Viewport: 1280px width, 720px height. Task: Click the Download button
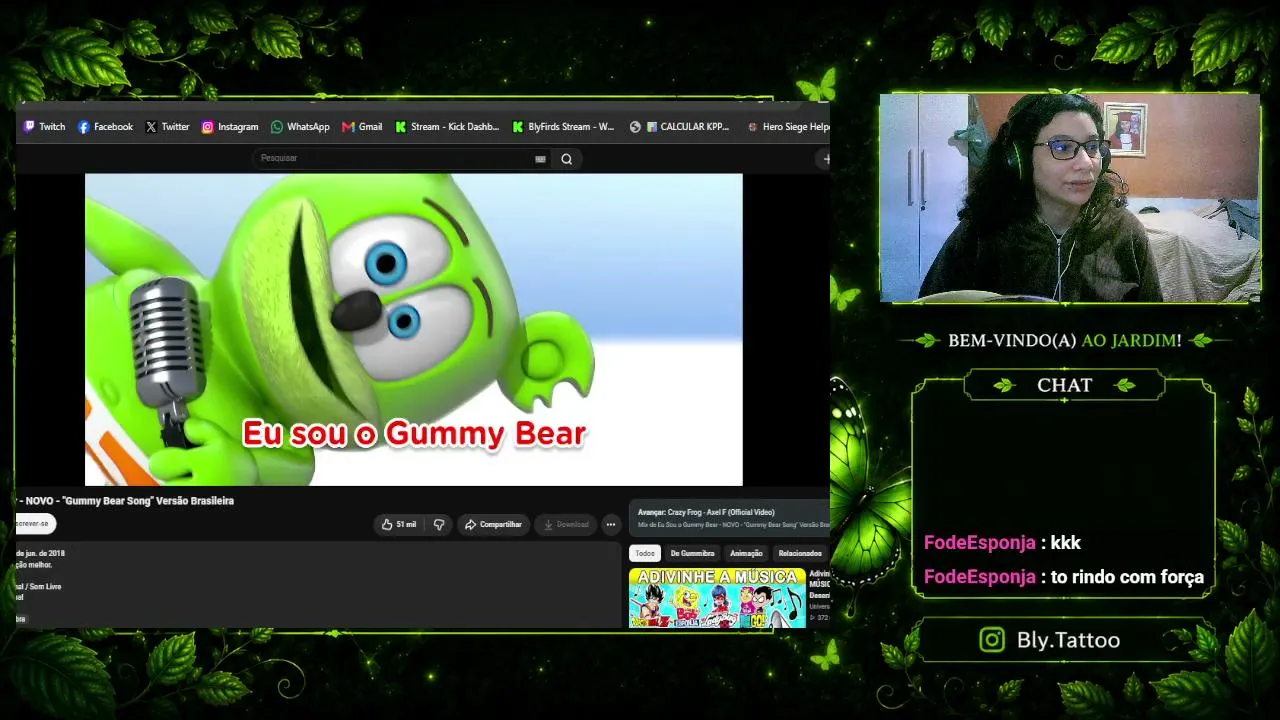[x=565, y=525]
